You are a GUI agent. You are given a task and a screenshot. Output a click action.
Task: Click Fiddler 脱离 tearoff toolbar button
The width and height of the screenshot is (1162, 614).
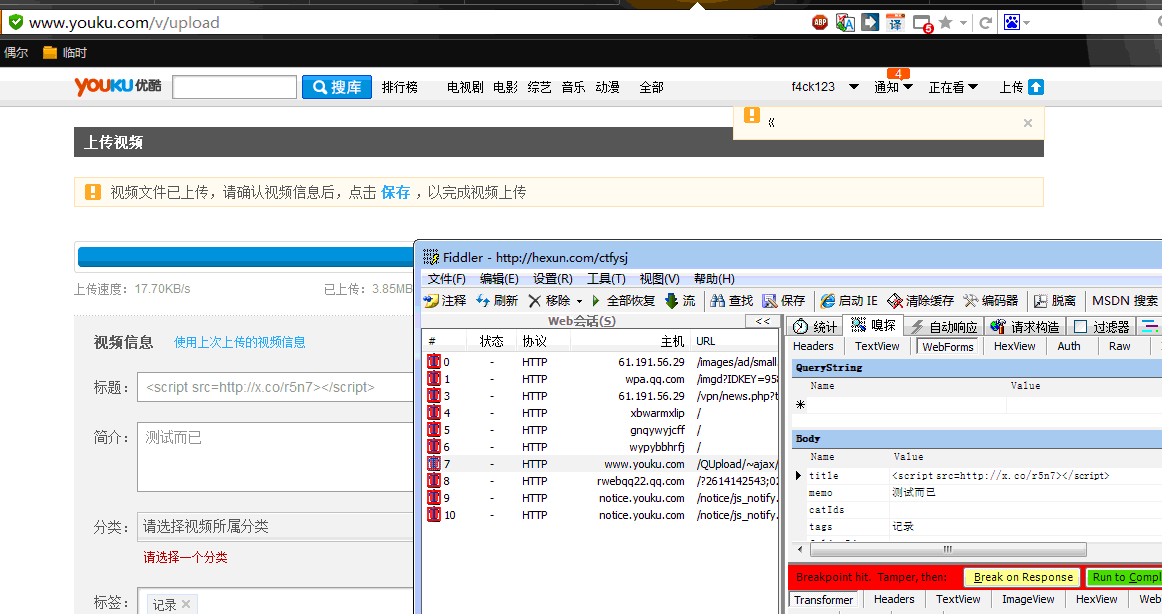(1055, 301)
